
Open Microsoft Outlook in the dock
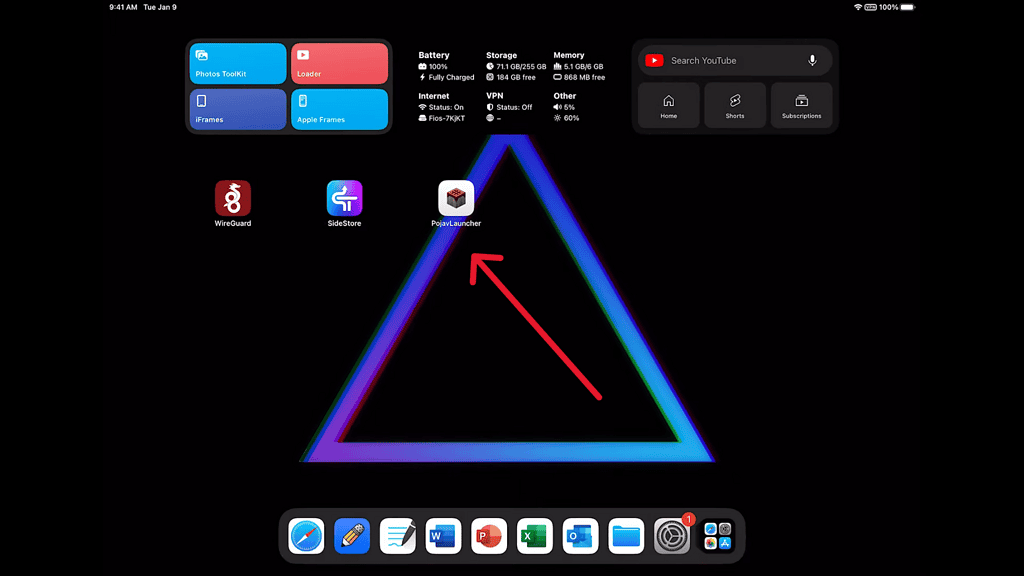coord(581,536)
